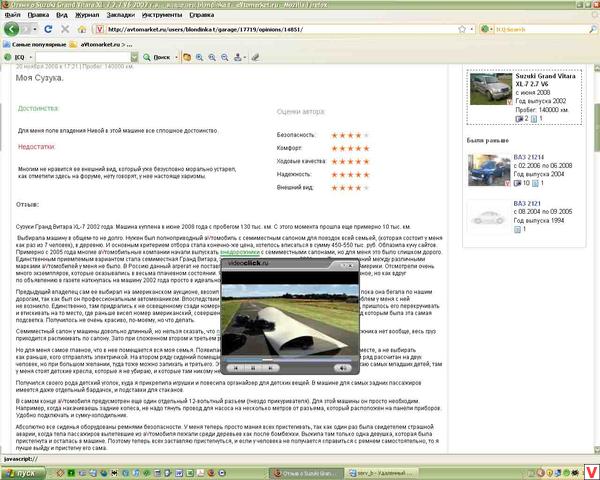
Task: Mute the videoclick player sound
Action: pos(342,368)
